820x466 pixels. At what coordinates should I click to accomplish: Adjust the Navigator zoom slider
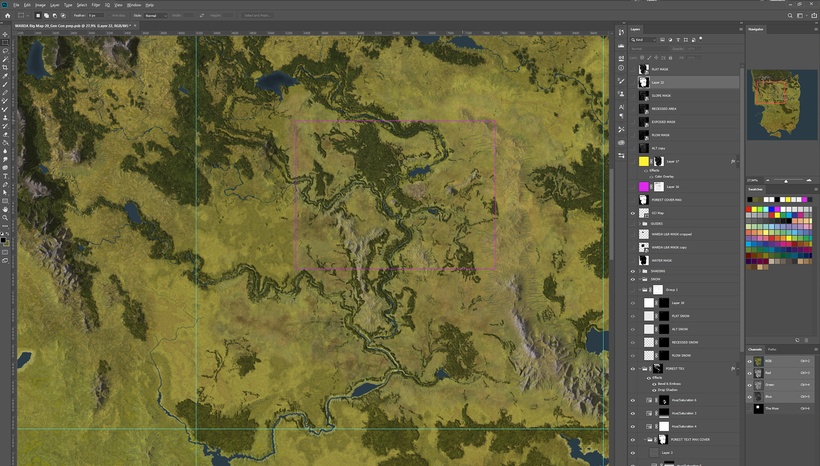click(786, 181)
